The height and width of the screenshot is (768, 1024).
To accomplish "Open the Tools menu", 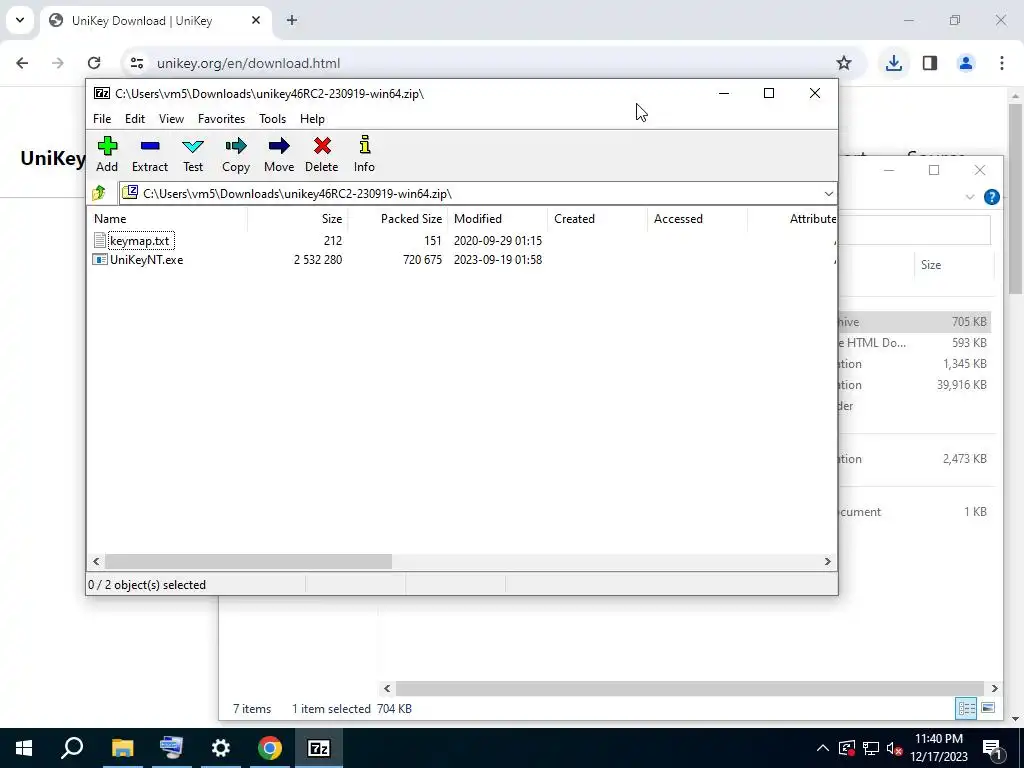I will (x=272, y=119).
